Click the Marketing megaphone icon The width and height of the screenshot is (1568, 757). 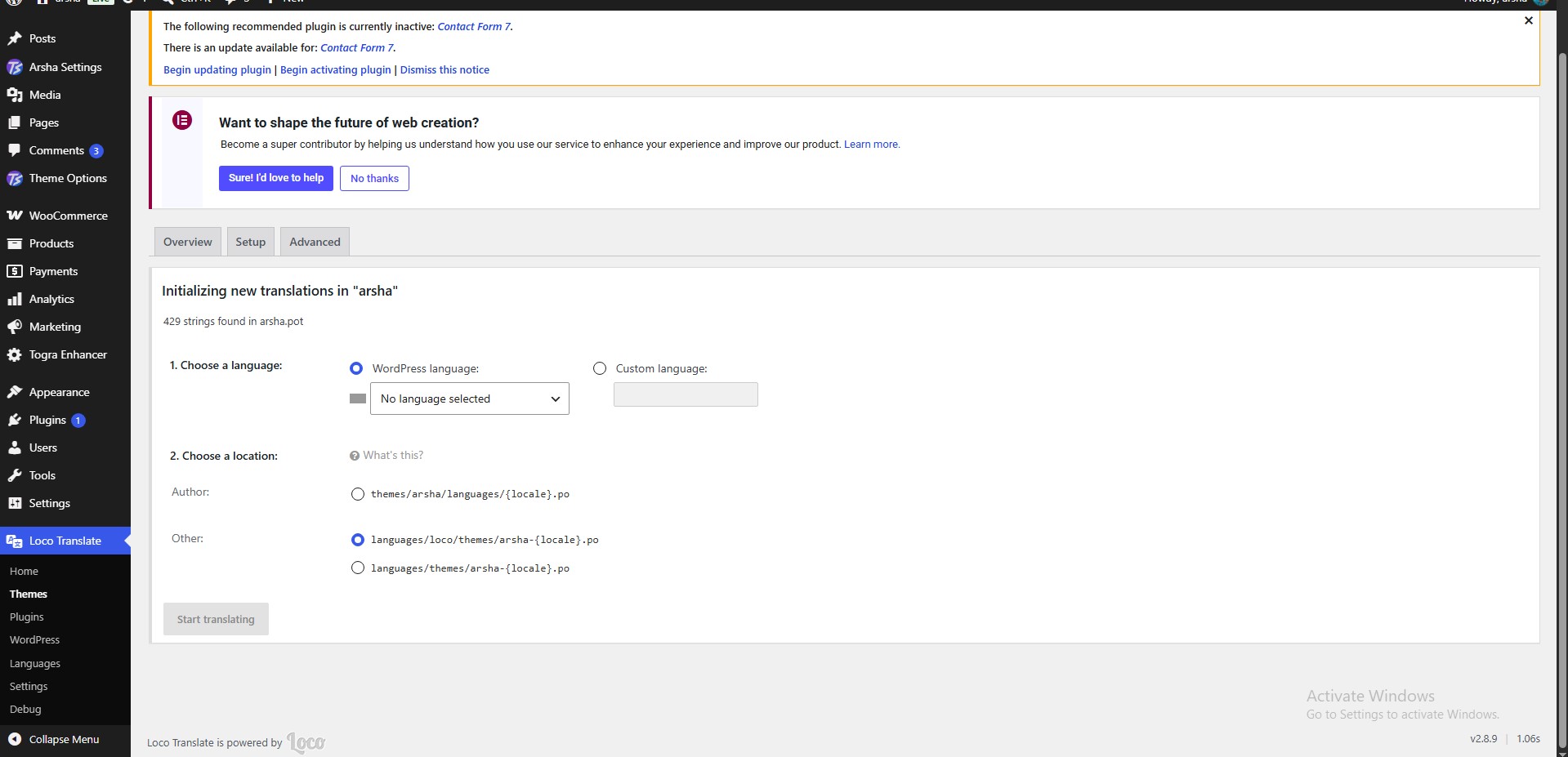coord(15,327)
